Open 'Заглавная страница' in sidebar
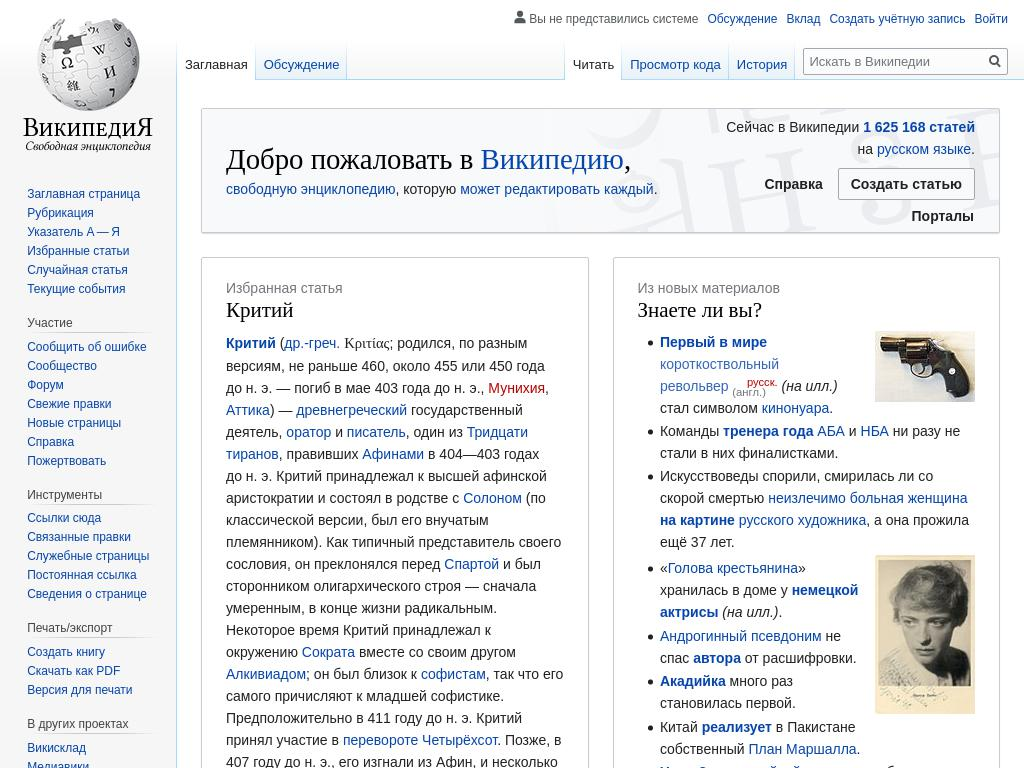Image resolution: width=1024 pixels, height=768 pixels. (84, 194)
